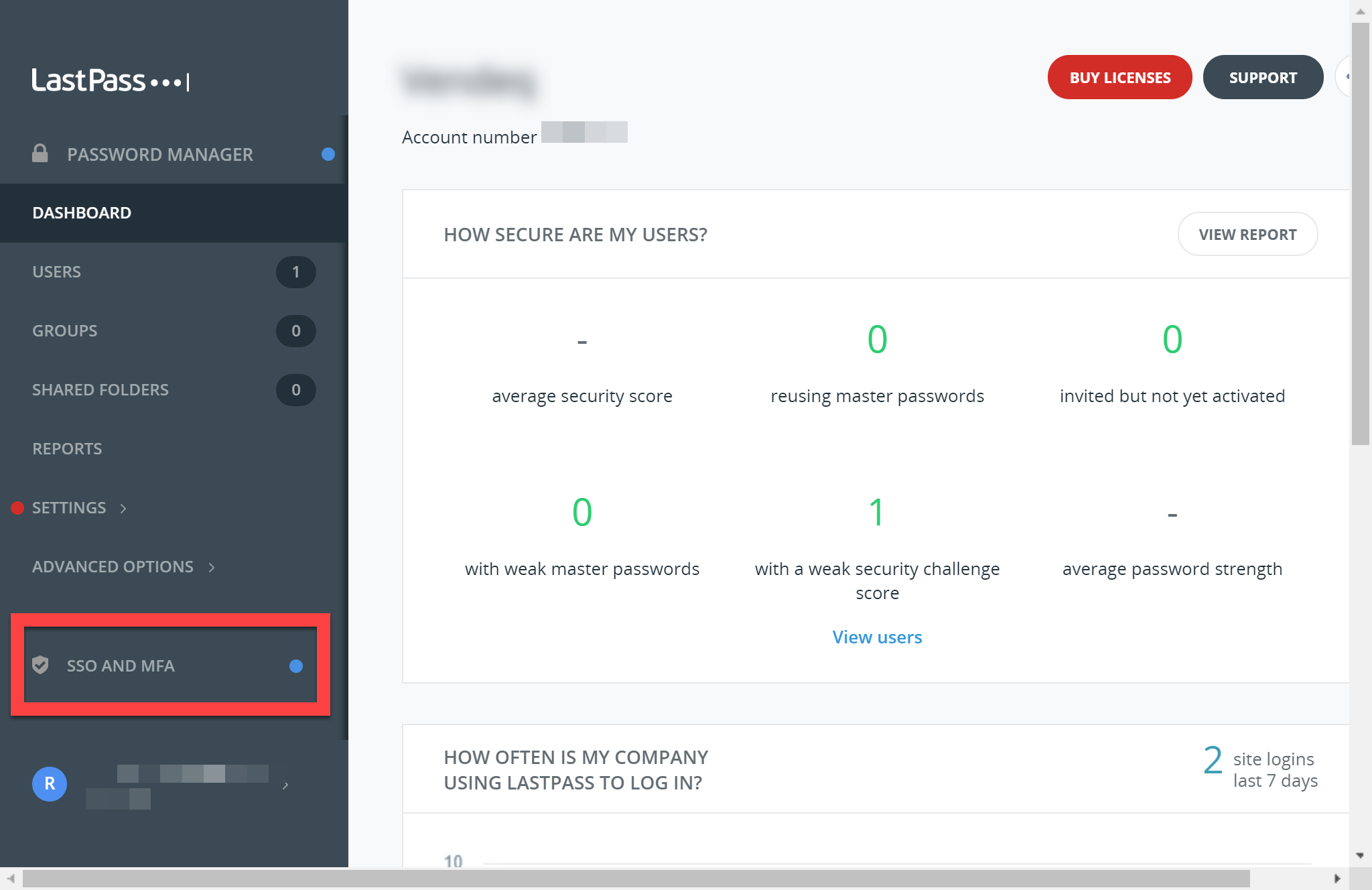Click the weak master passwords value
The width and height of the screenshot is (1372, 890).
coord(582,512)
